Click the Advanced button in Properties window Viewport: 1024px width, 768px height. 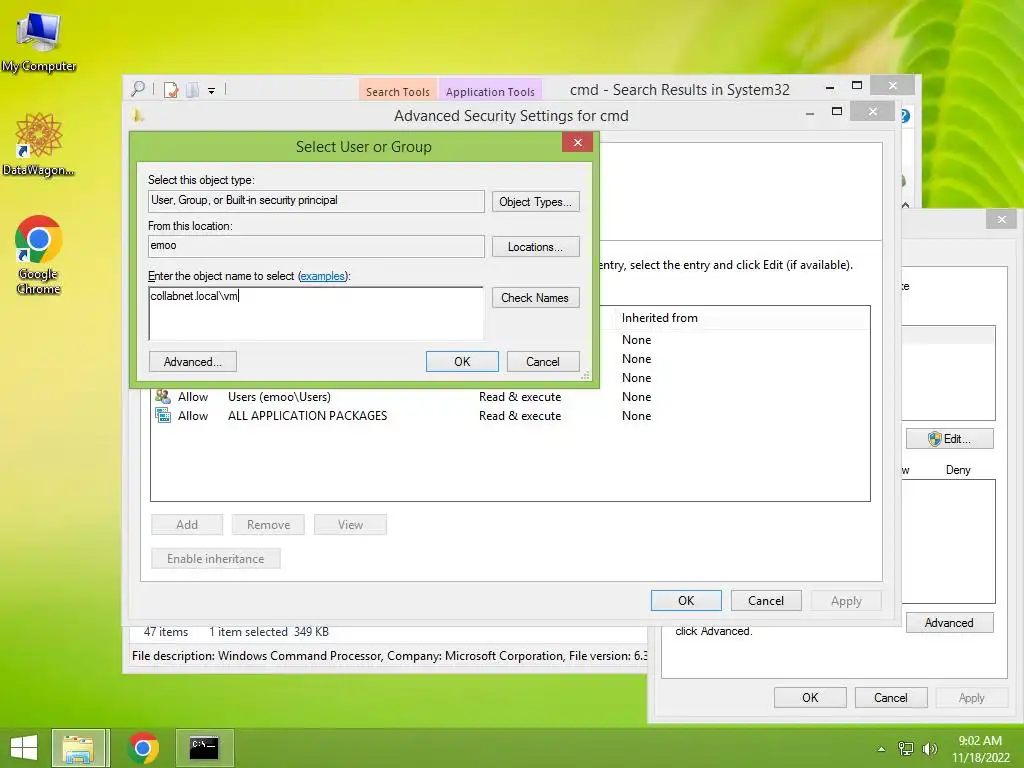point(950,623)
